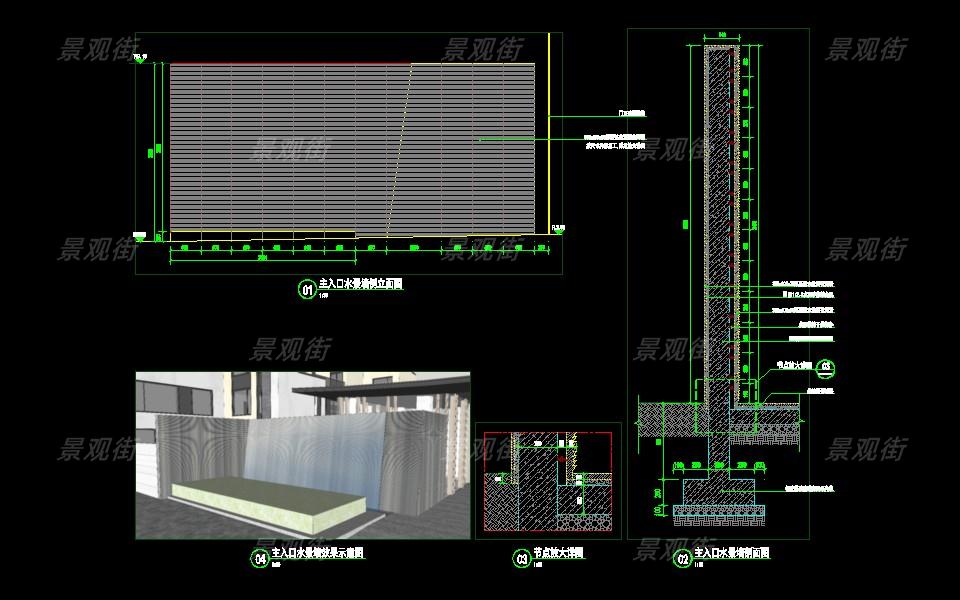Click the top-left elevation level triangle marker
The height and width of the screenshot is (600, 960).
point(139,60)
